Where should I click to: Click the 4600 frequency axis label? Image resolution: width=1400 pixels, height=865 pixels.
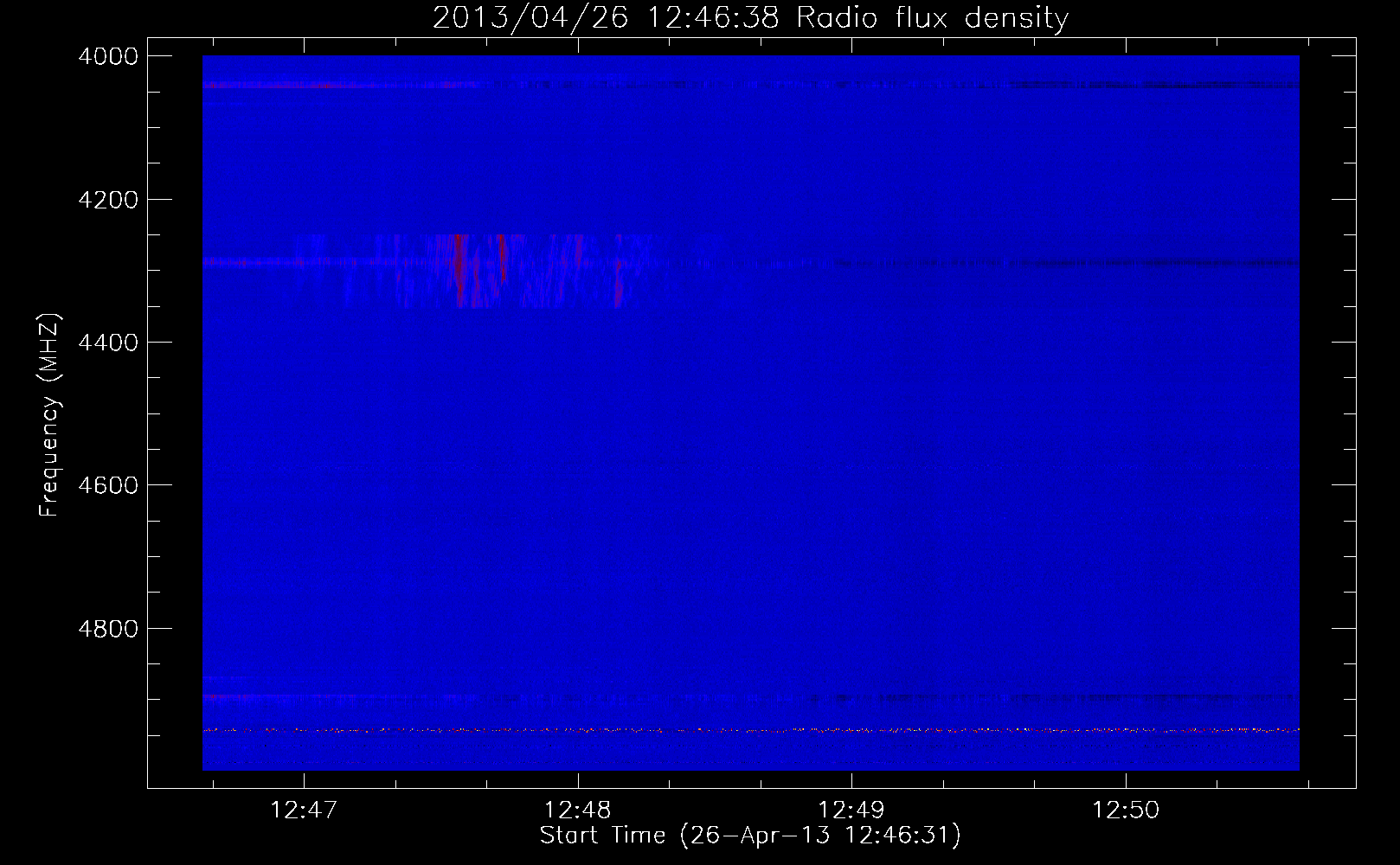tap(108, 485)
